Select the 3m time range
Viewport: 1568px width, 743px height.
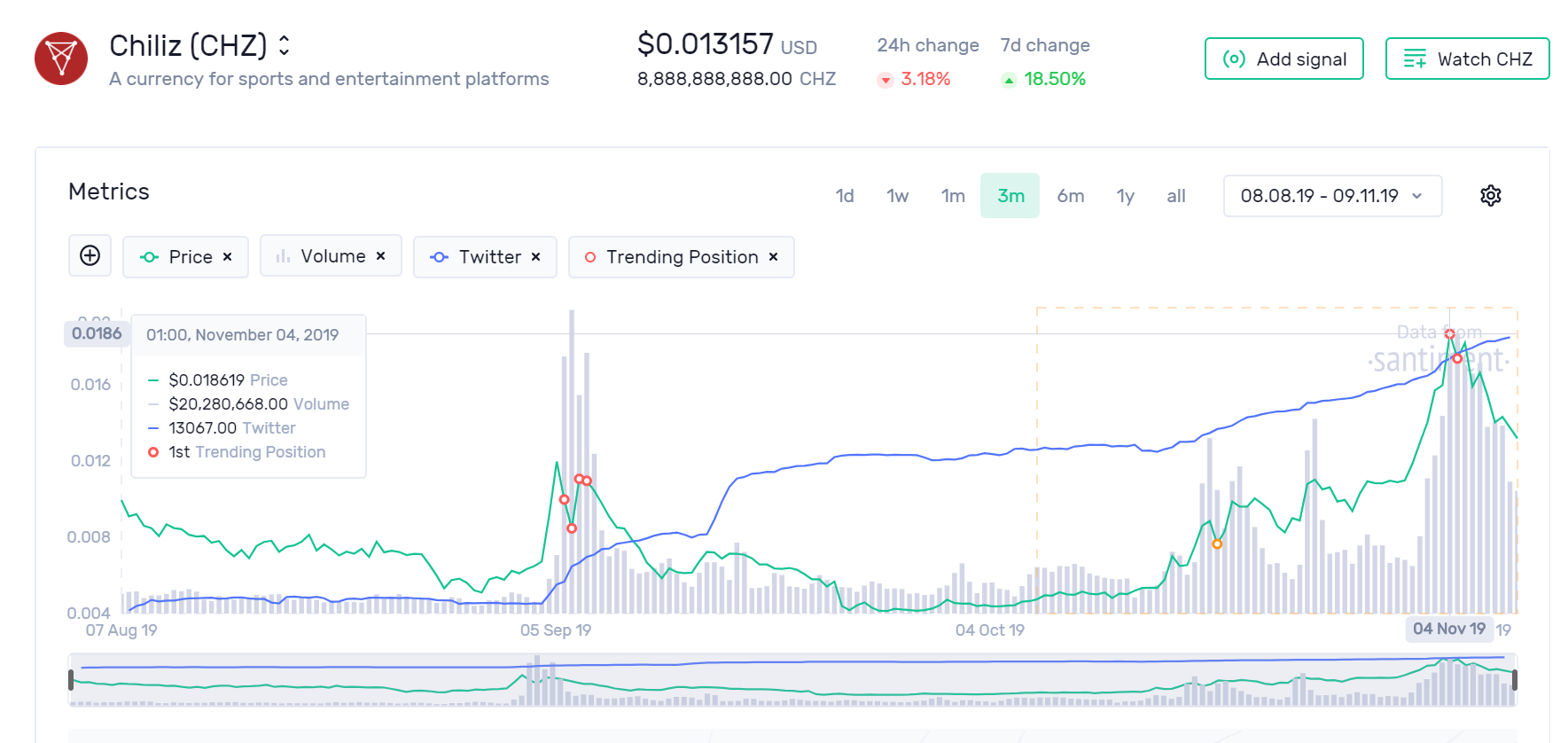point(1010,196)
